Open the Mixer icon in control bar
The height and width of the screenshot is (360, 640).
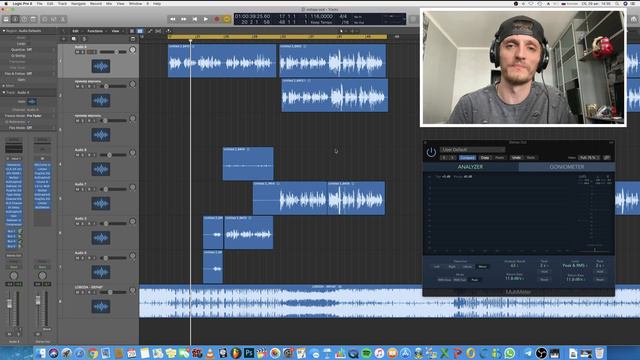(54, 19)
